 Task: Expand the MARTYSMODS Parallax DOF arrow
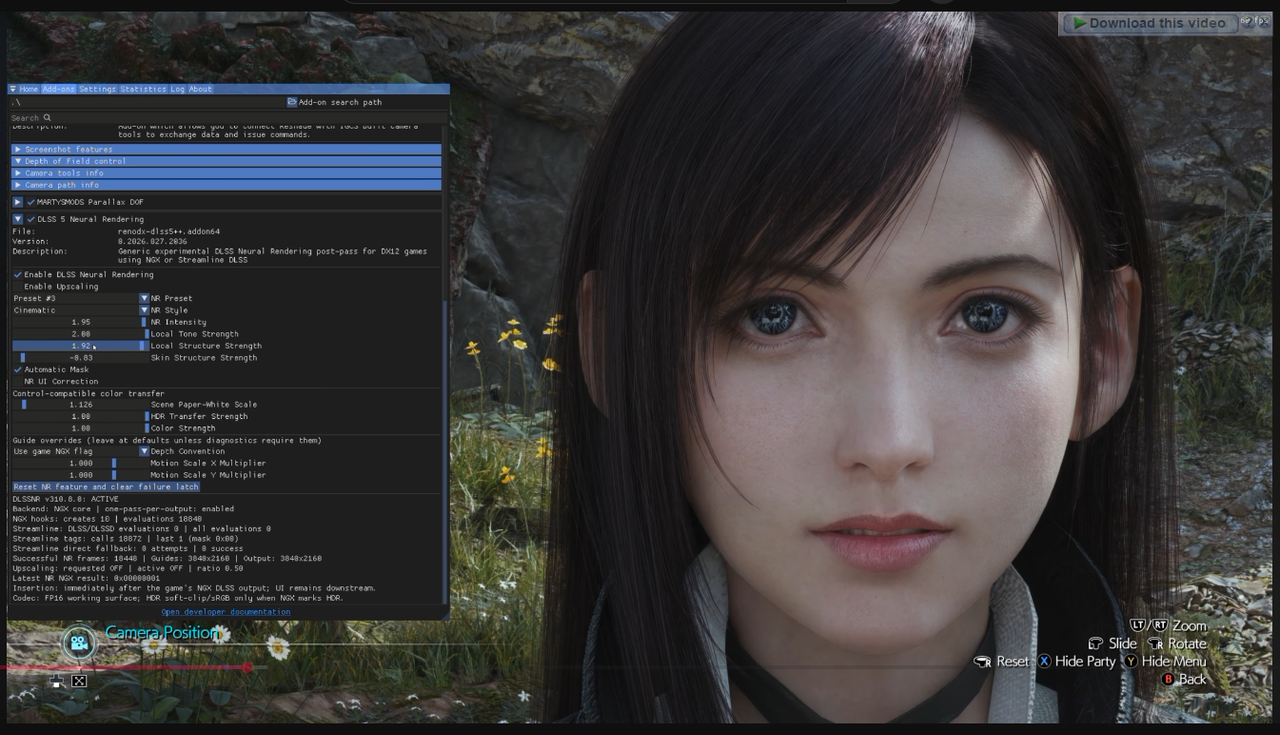[17, 202]
